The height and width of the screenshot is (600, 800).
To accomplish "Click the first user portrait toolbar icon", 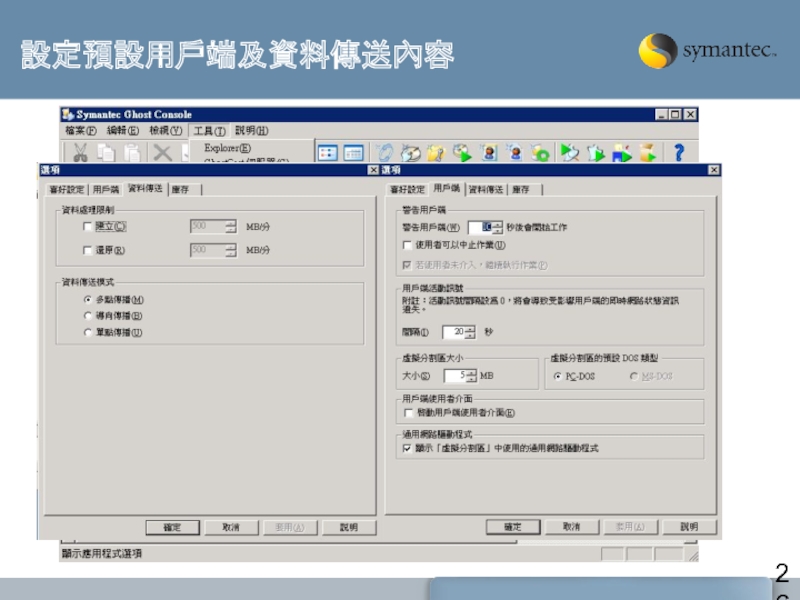I will click(x=489, y=153).
